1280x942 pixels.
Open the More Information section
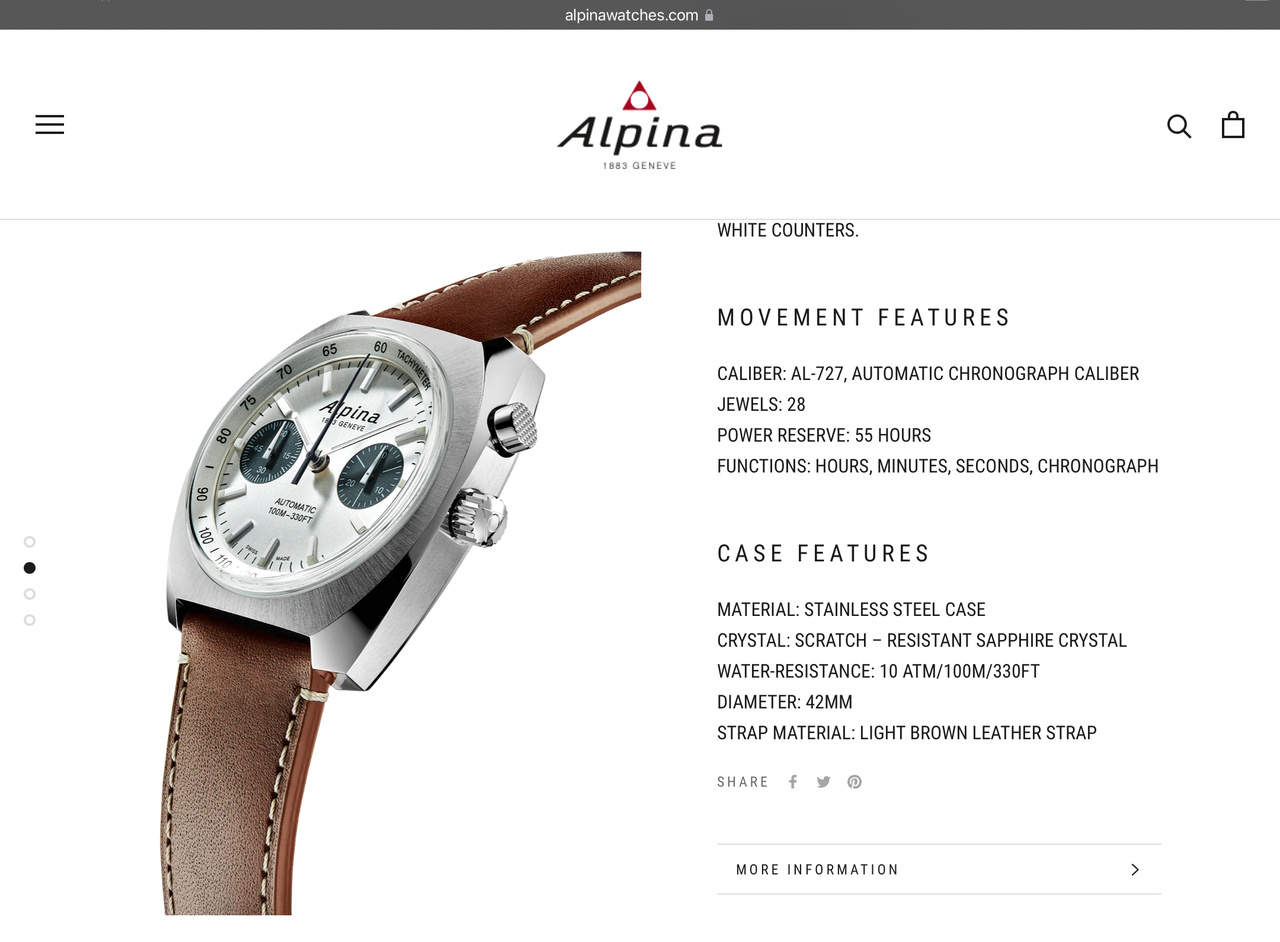tap(939, 869)
